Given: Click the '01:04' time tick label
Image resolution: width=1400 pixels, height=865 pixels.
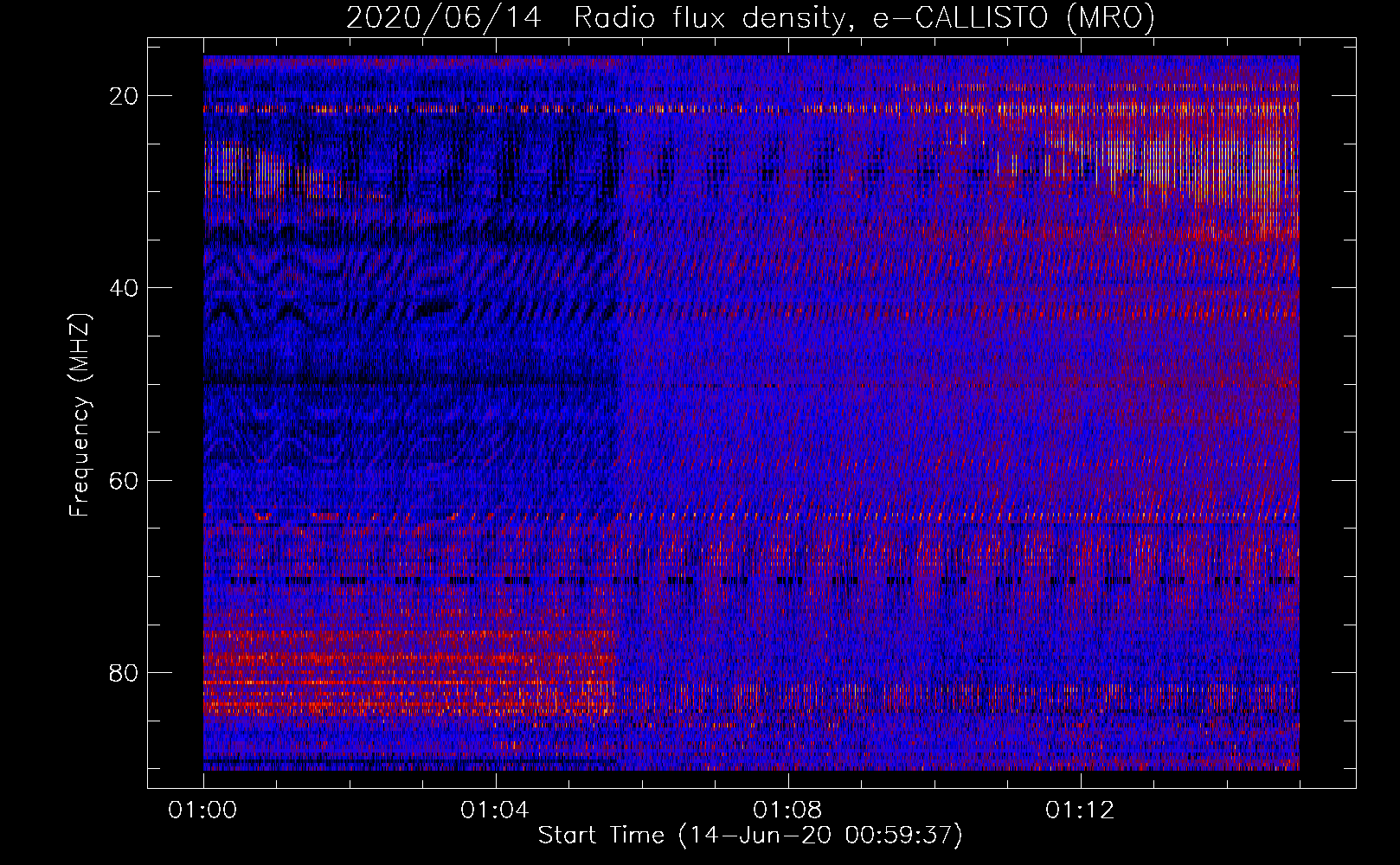Looking at the screenshot, I should (495, 811).
